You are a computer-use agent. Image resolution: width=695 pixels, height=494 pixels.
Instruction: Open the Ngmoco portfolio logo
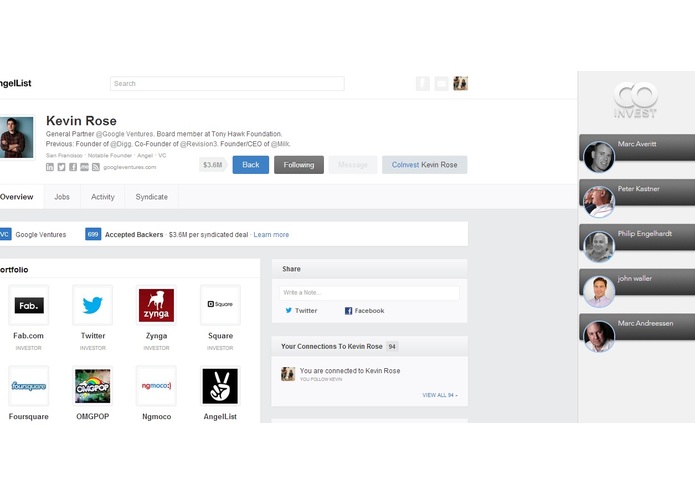[156, 386]
